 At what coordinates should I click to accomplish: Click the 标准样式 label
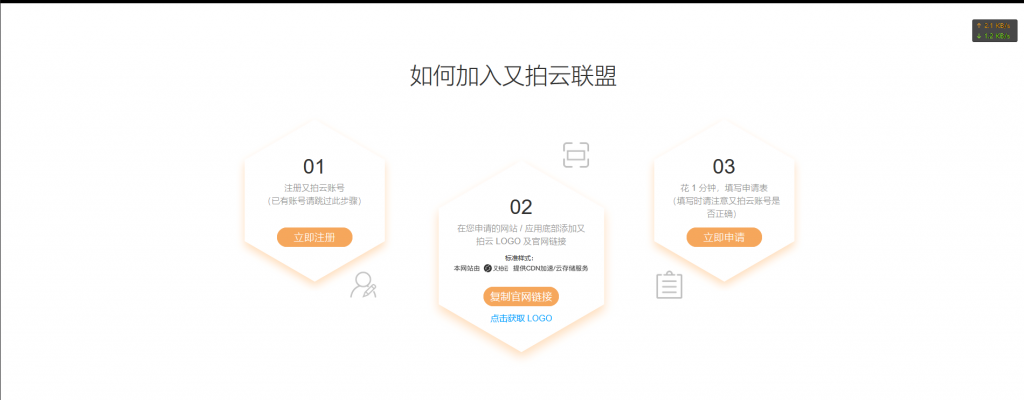coord(520,258)
